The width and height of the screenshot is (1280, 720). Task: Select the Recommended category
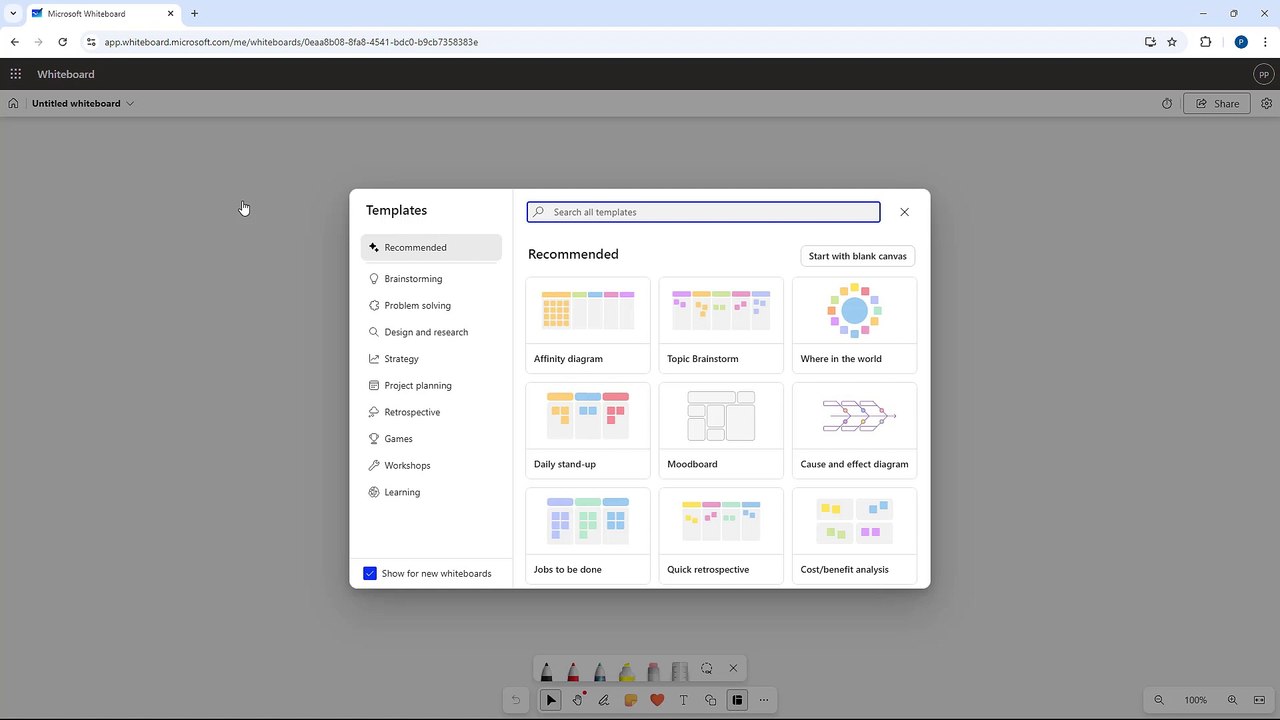431,247
